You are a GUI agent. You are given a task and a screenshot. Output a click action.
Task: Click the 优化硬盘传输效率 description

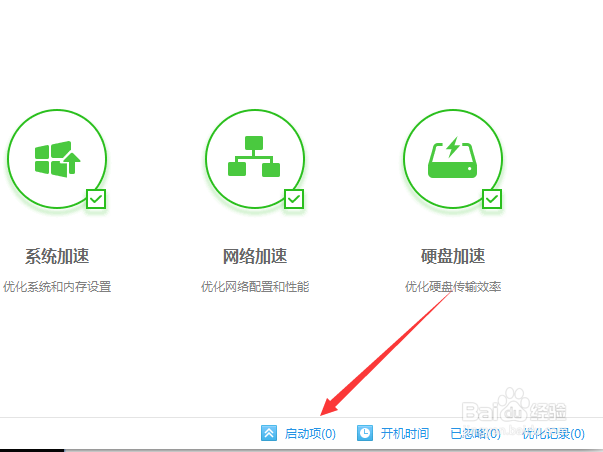coord(453,287)
